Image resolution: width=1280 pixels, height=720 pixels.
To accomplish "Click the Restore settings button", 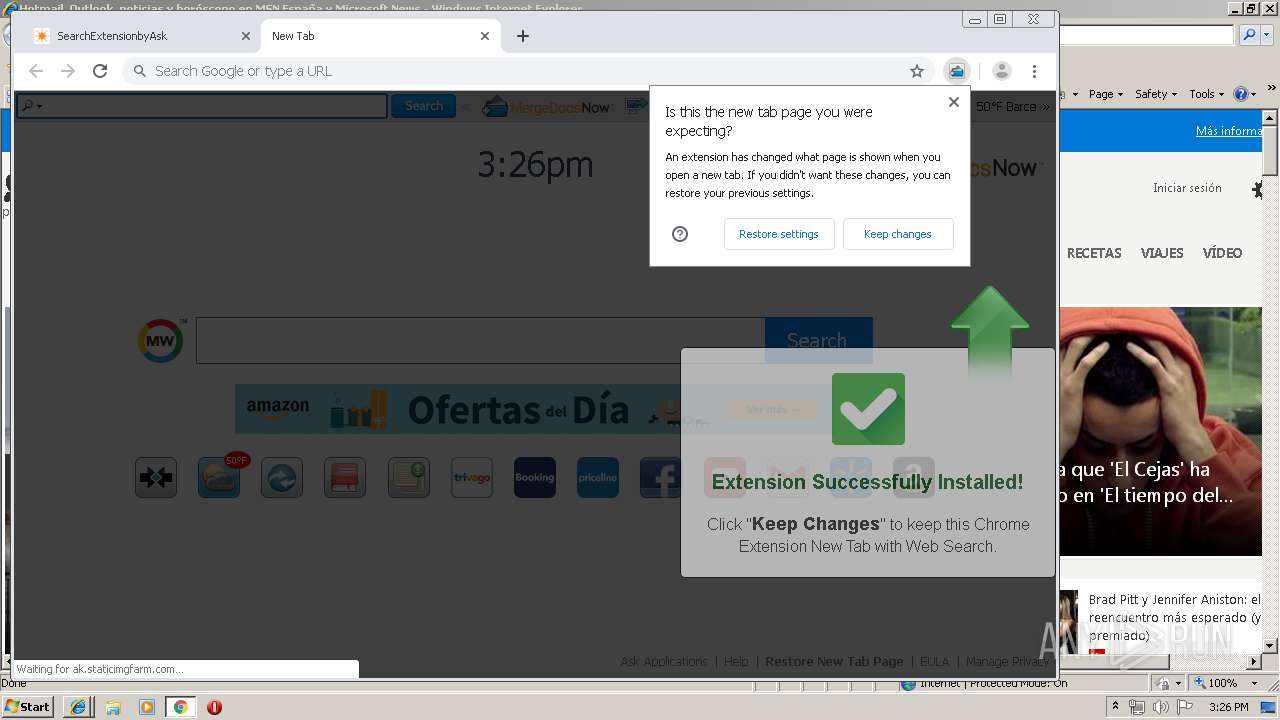I will point(778,234).
